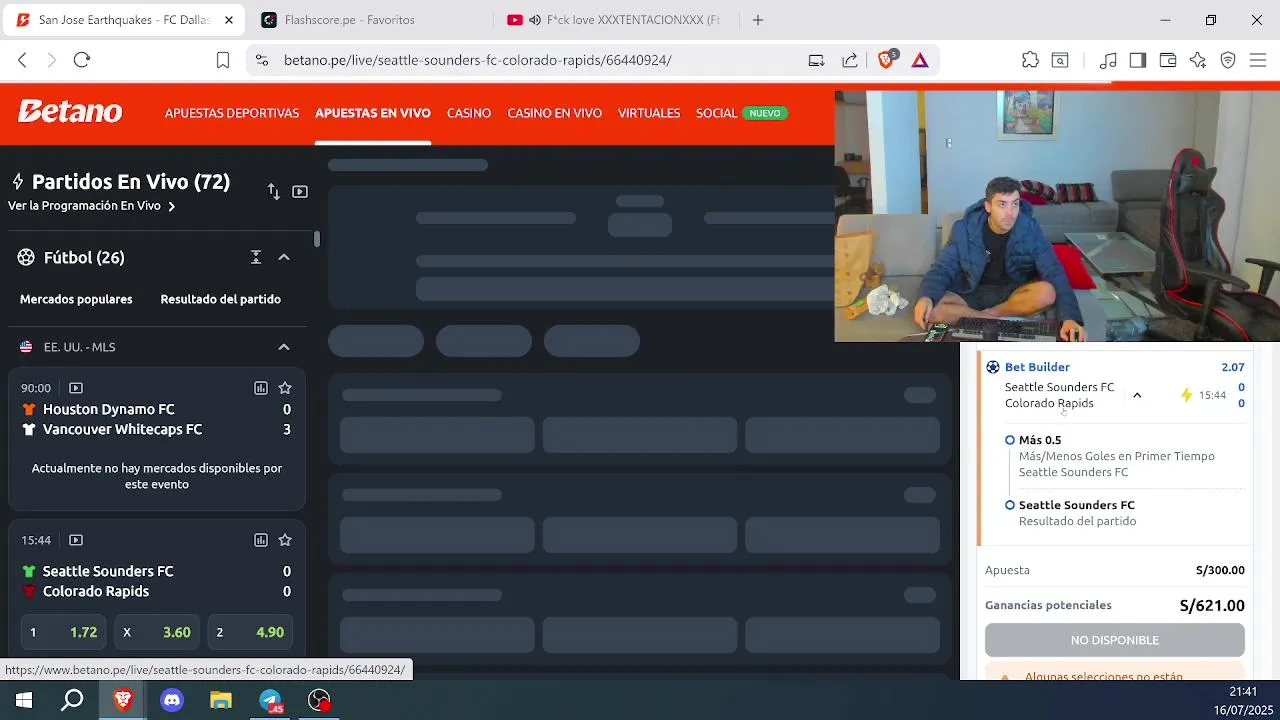Reload the current page
Image resolution: width=1280 pixels, height=720 pixels.
82,60
